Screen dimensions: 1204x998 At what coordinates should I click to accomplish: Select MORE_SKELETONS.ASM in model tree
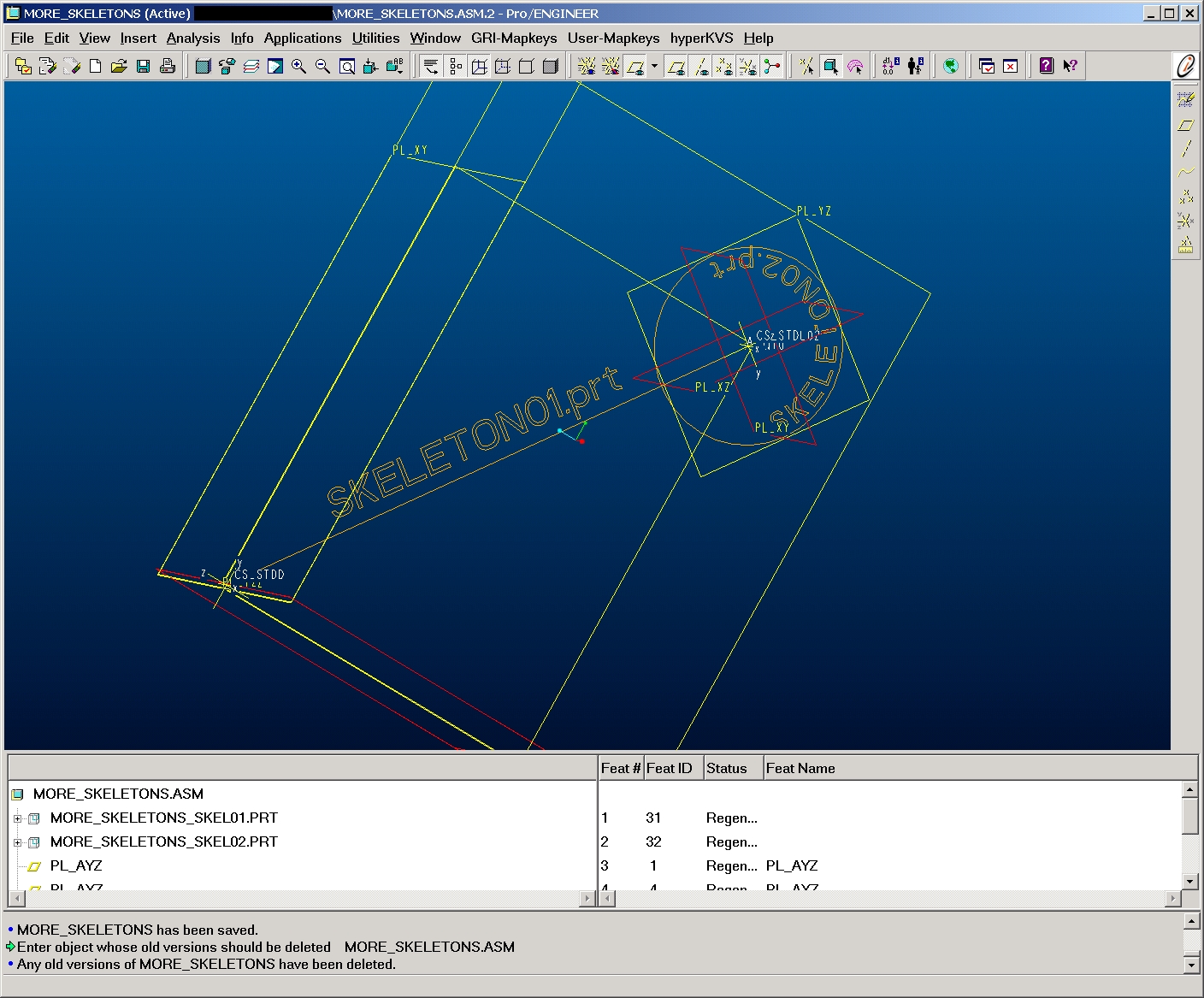[118, 794]
